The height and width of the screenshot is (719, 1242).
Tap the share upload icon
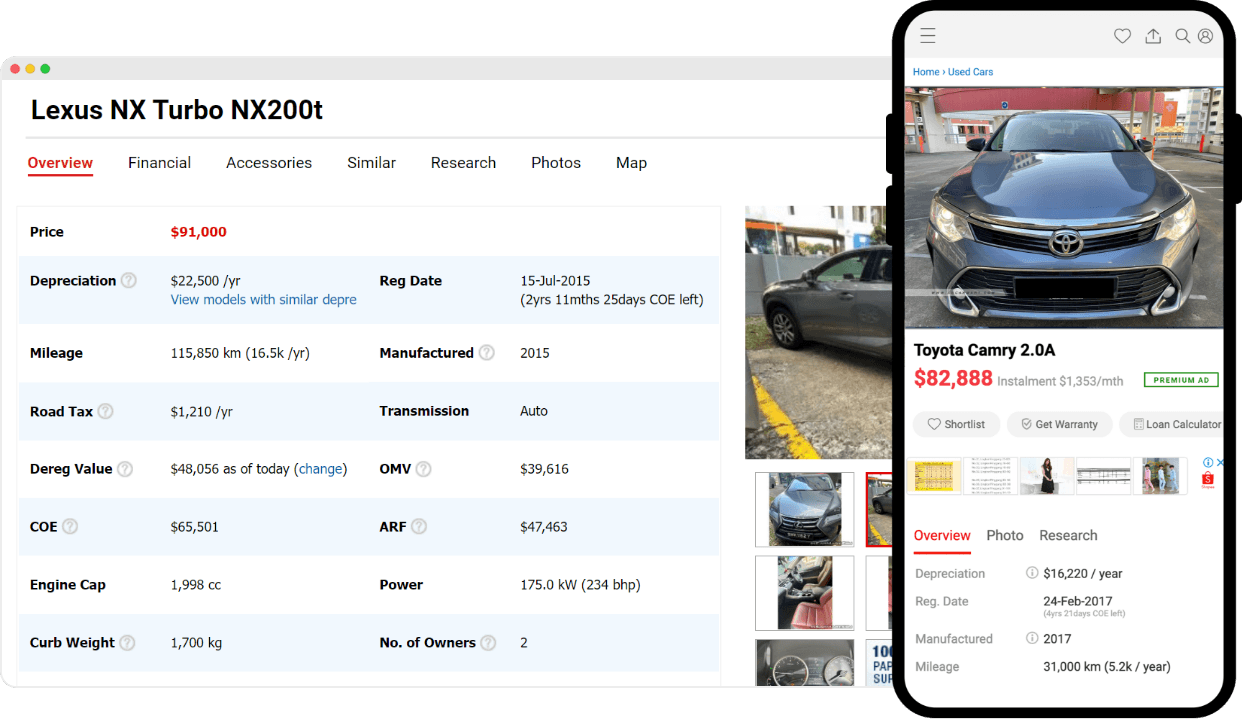[1153, 36]
